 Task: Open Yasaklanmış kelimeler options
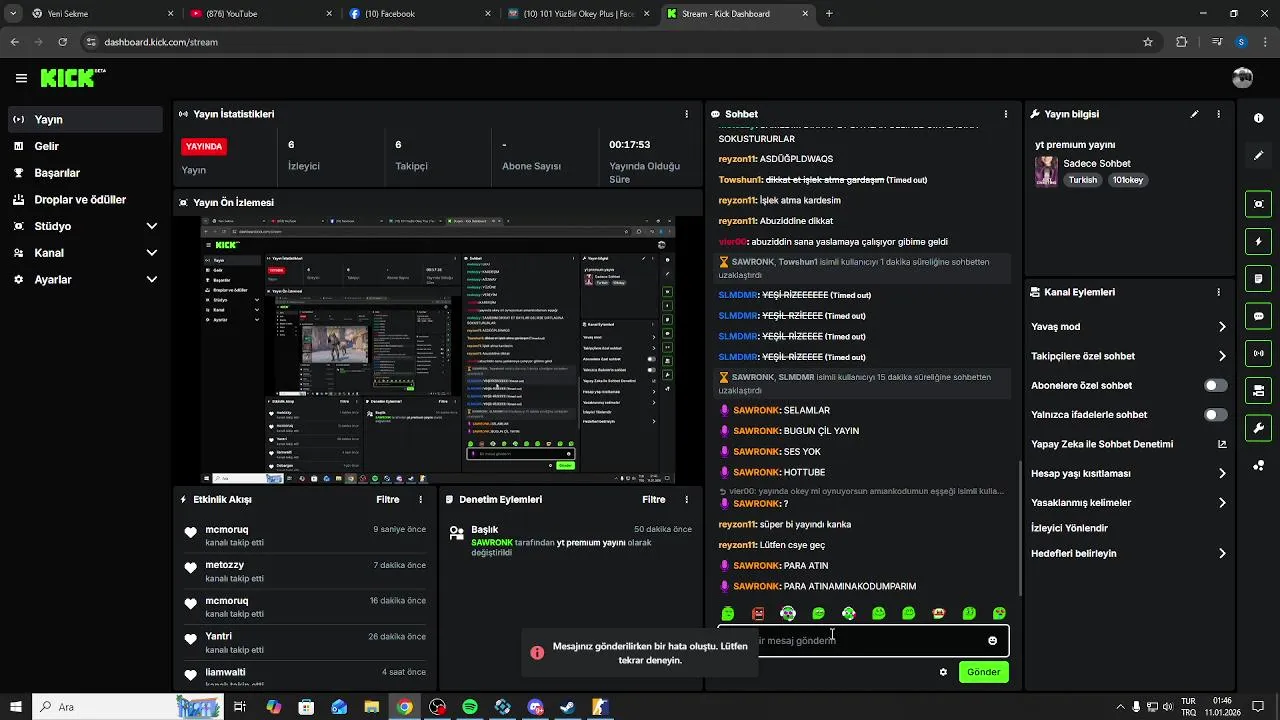tap(1129, 502)
